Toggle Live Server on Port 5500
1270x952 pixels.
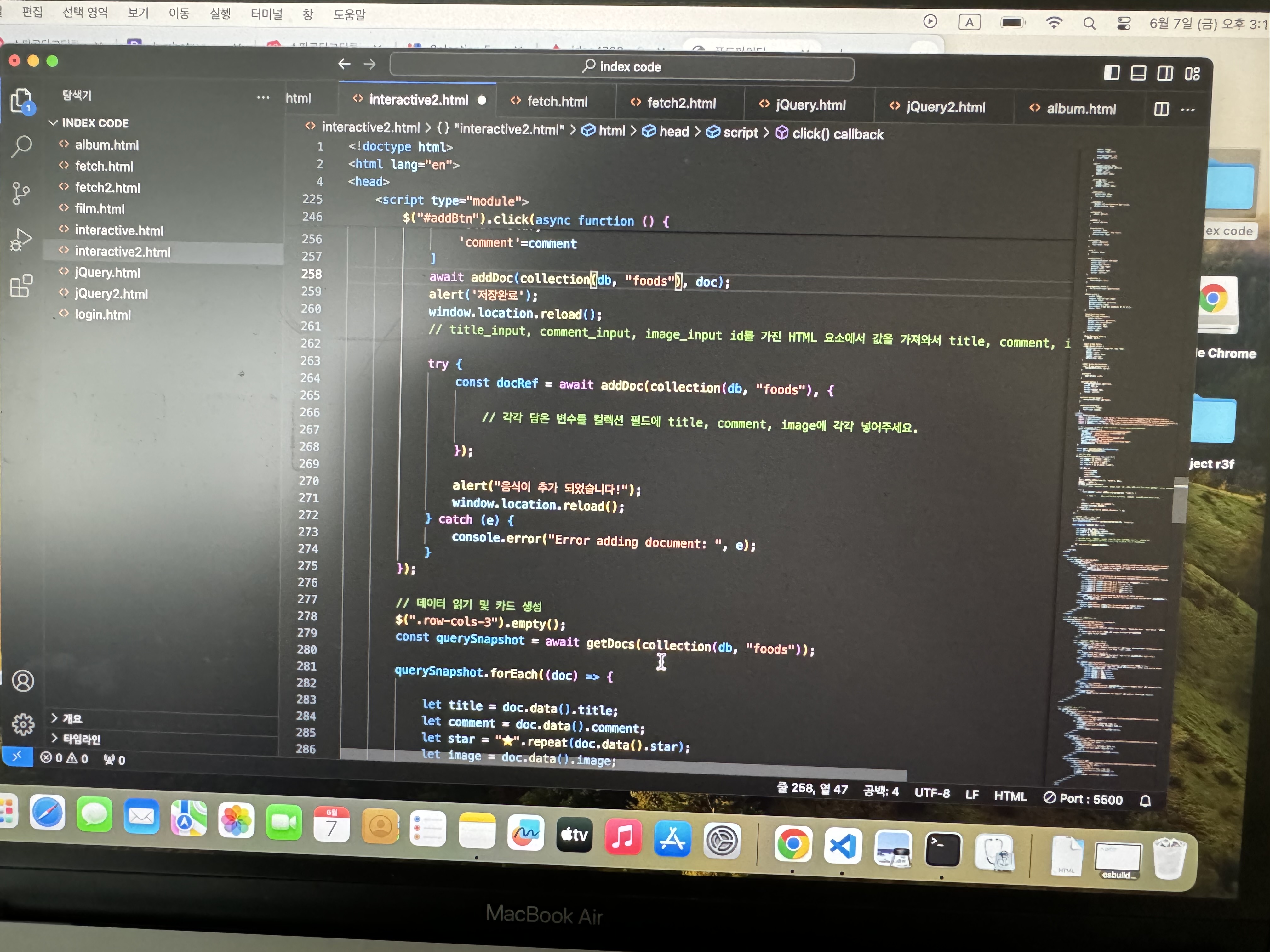tap(1083, 799)
